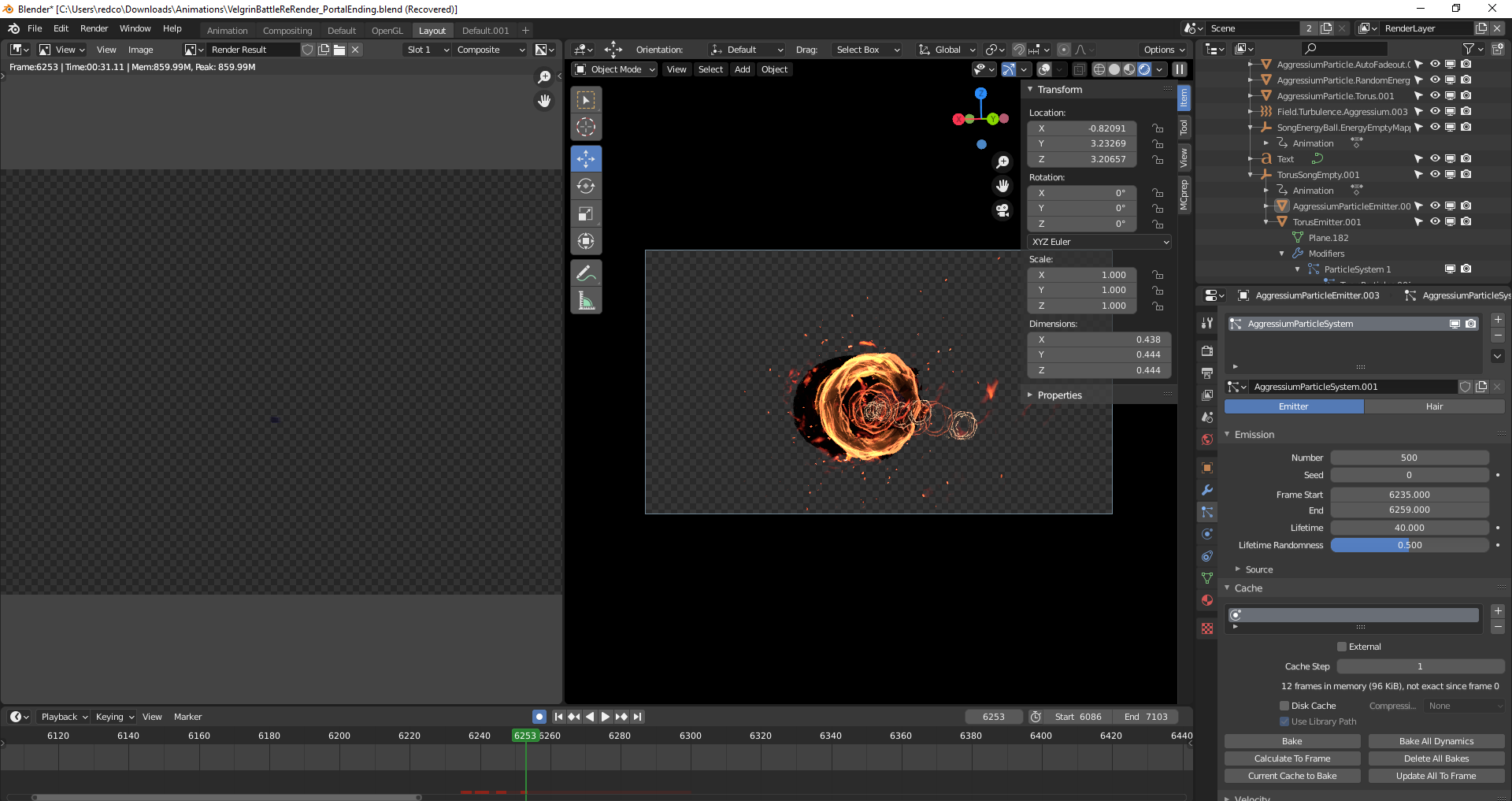Open the Tool sidebar tab
Viewport: 1512px width, 801px height.
click(1183, 128)
